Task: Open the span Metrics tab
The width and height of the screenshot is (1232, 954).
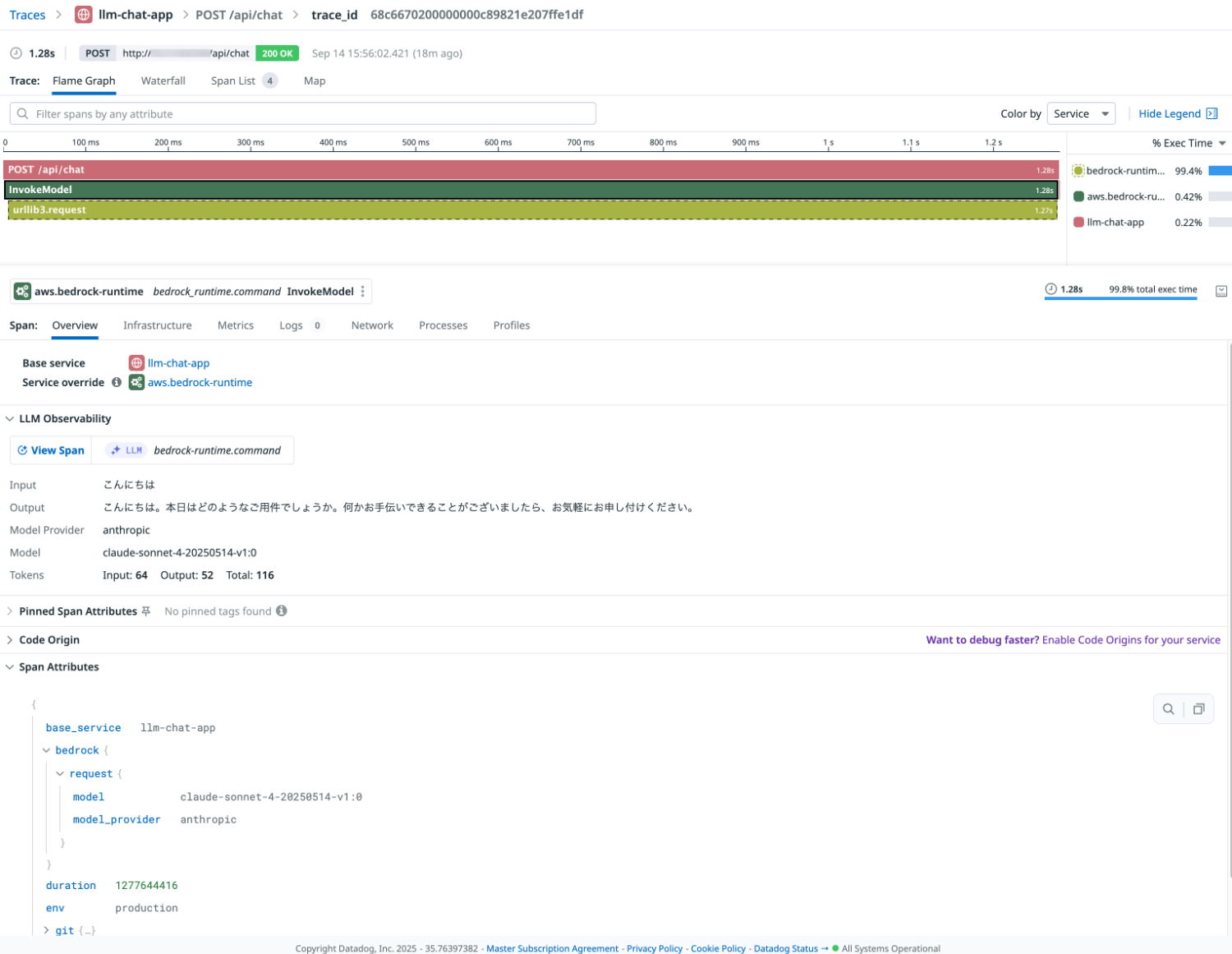Action: click(236, 325)
